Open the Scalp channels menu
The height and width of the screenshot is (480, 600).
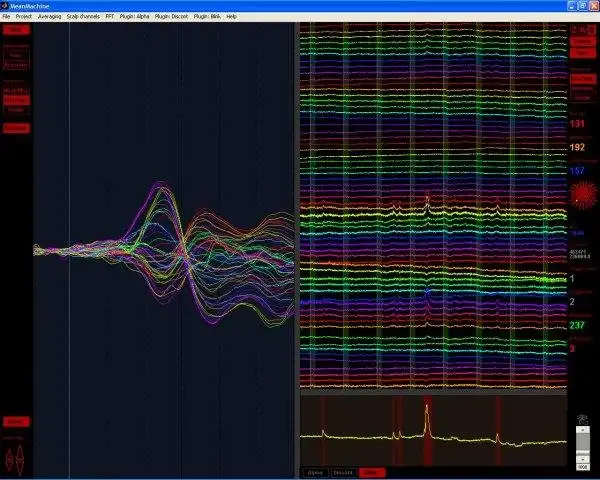coord(83,16)
